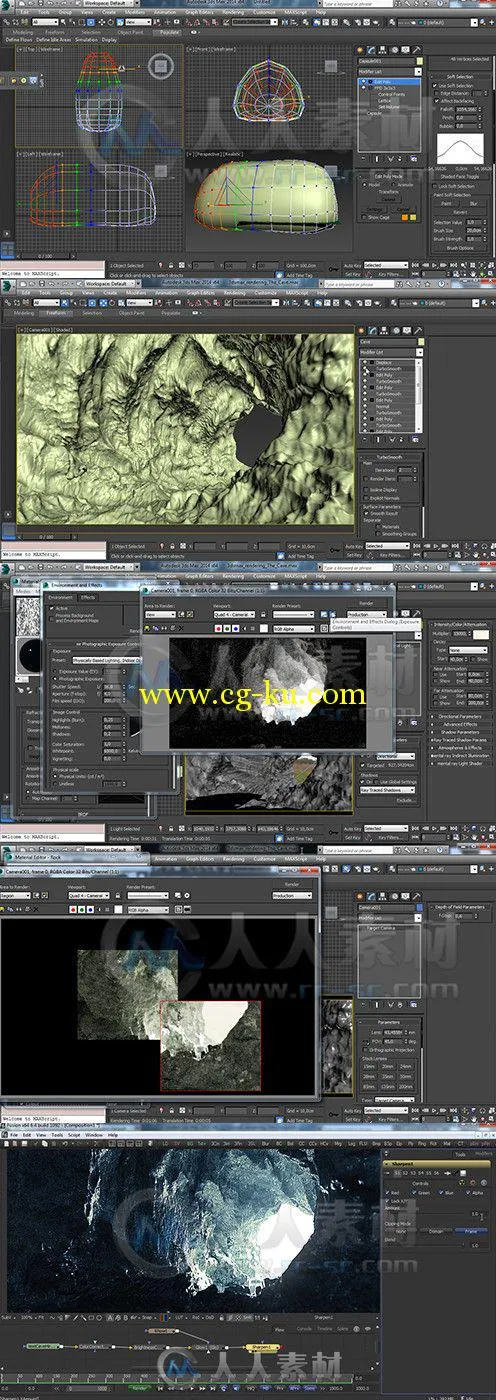Collapse the Soft Selection rollout header
Screen dimensions: 496x1400
(460, 77)
